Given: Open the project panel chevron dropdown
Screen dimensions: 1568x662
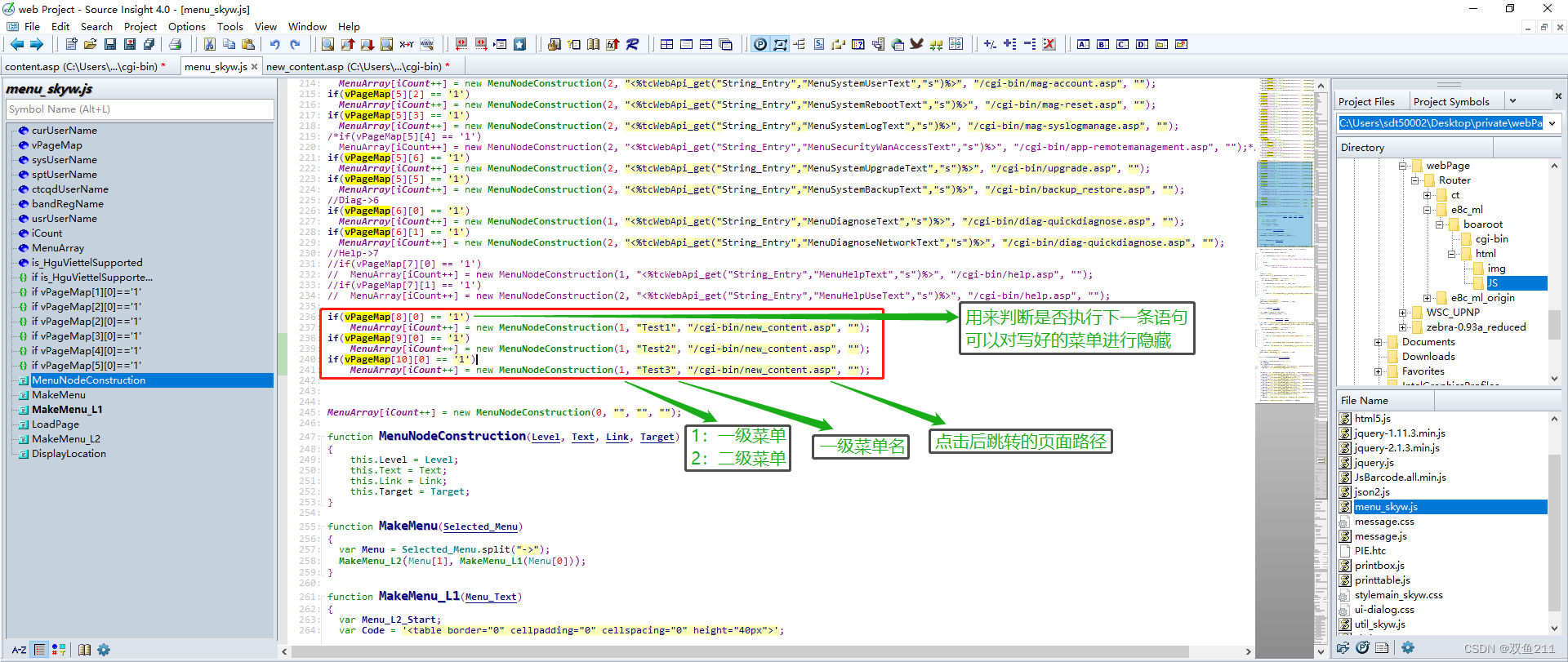Looking at the screenshot, I should click(x=1512, y=101).
